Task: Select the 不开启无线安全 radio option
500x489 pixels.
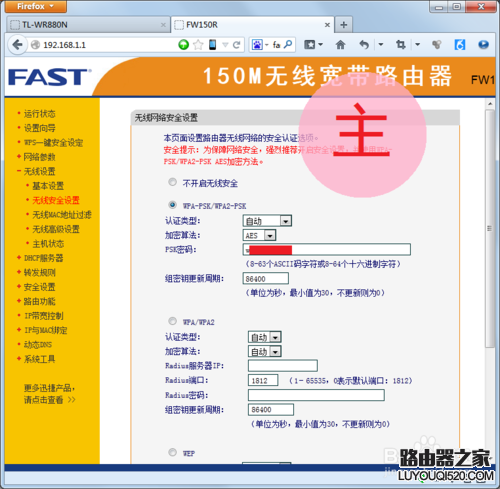Action: pos(172,182)
